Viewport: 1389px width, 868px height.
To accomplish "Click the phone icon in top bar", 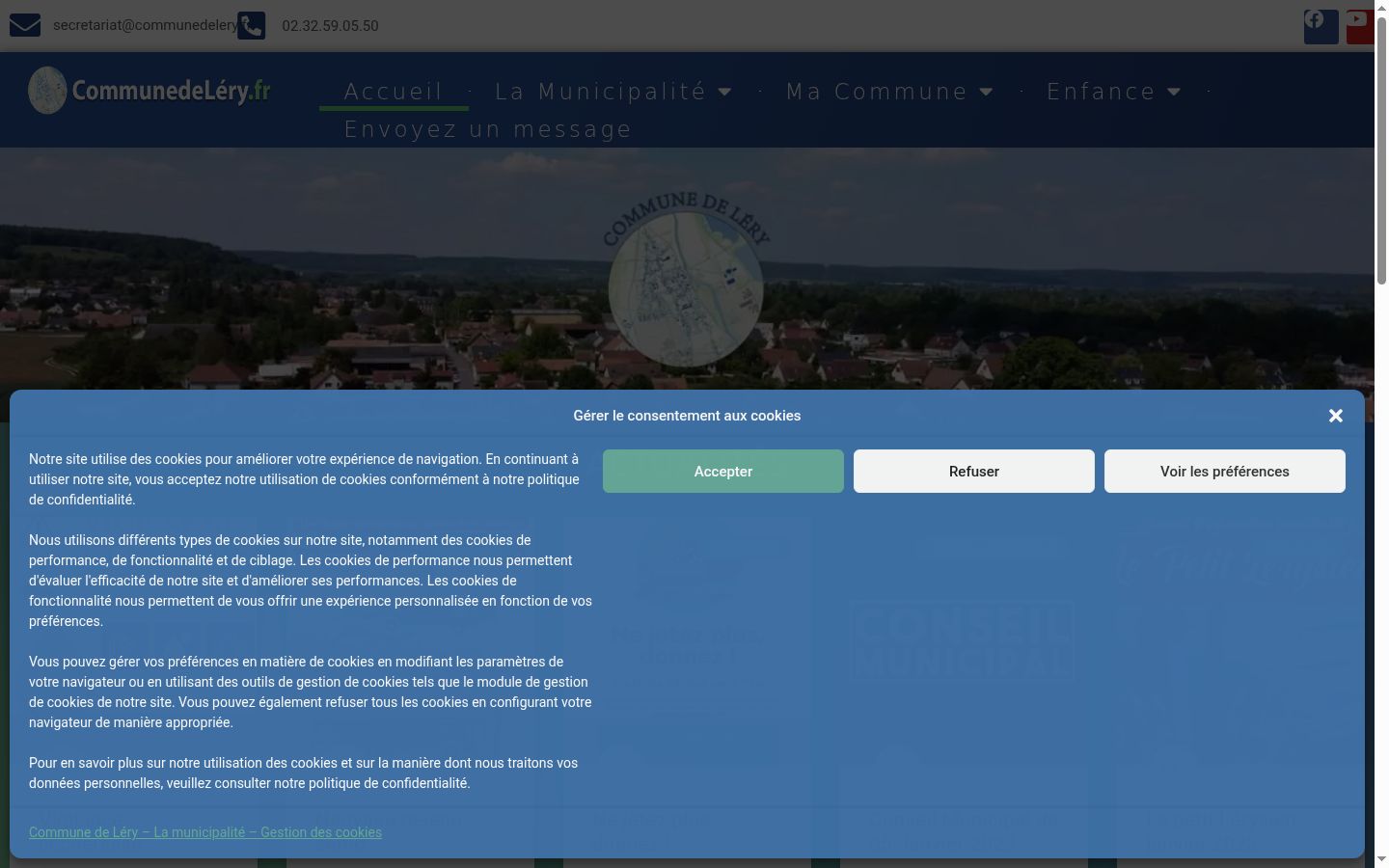I will pyautogui.click(x=251, y=25).
